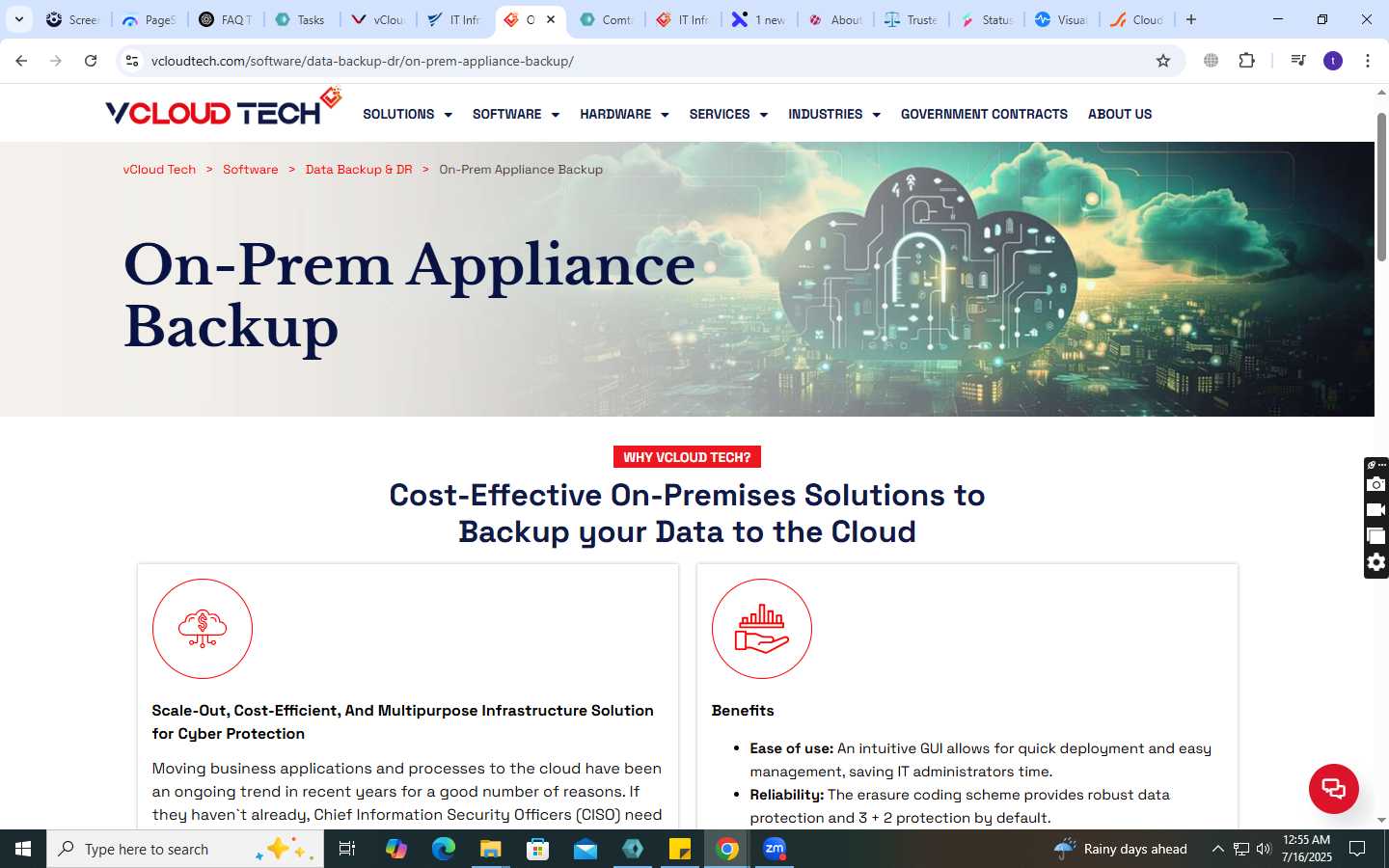Viewport: 1389px width, 868px height.
Task: Switch to the FAQ tab
Action: click(225, 19)
